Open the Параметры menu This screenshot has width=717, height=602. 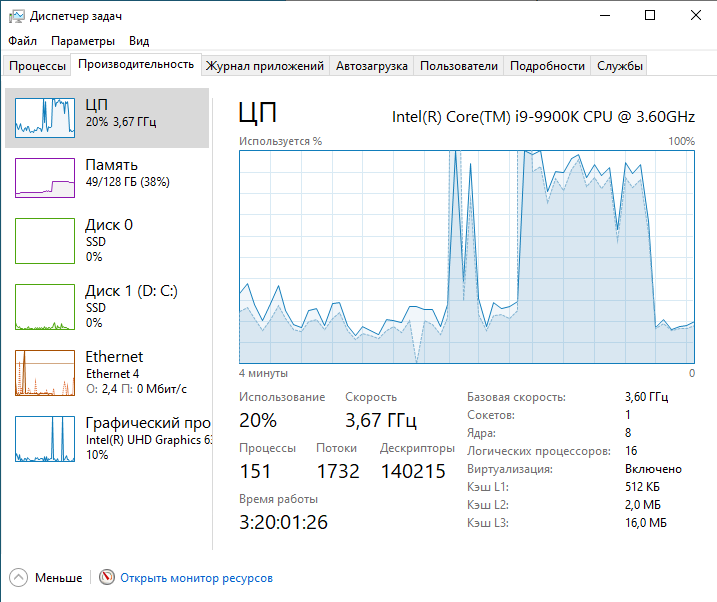pos(83,41)
